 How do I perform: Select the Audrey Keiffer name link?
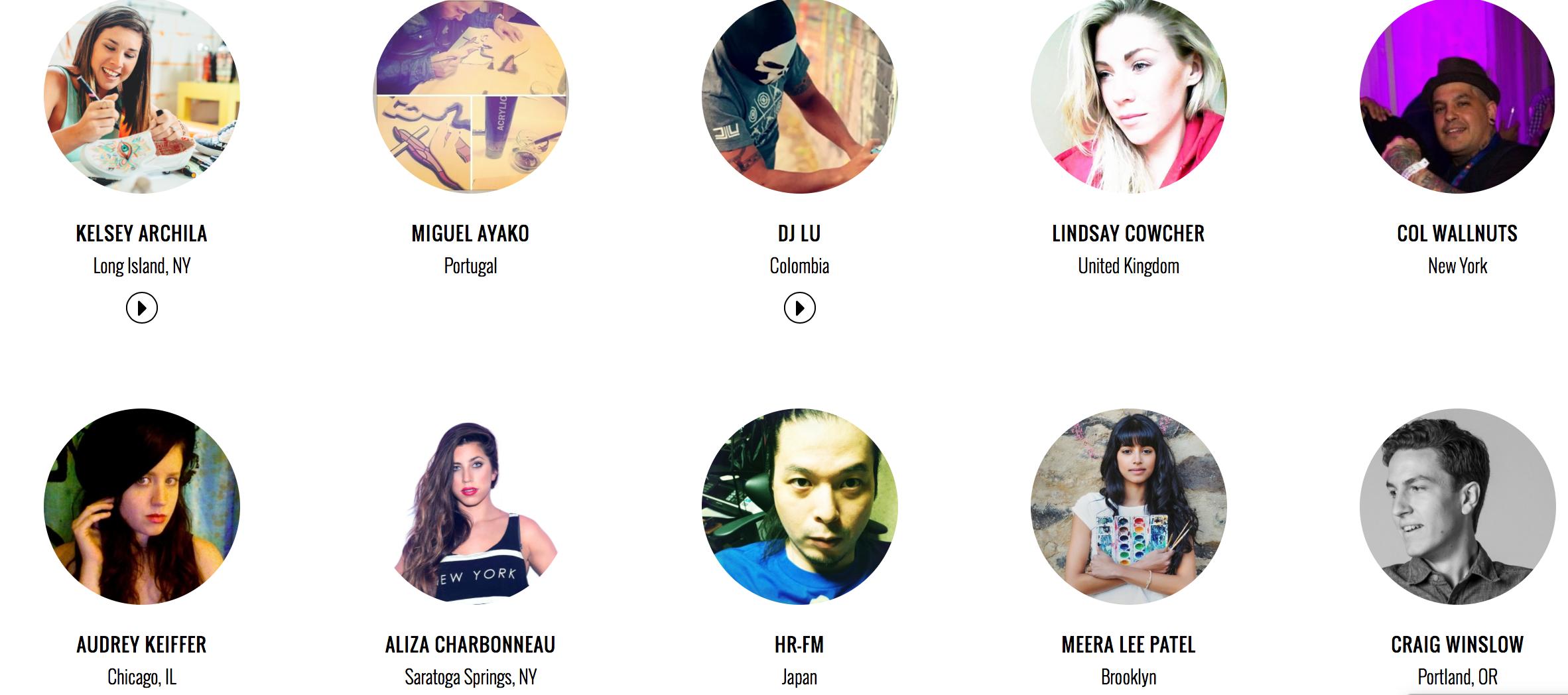click(x=141, y=645)
